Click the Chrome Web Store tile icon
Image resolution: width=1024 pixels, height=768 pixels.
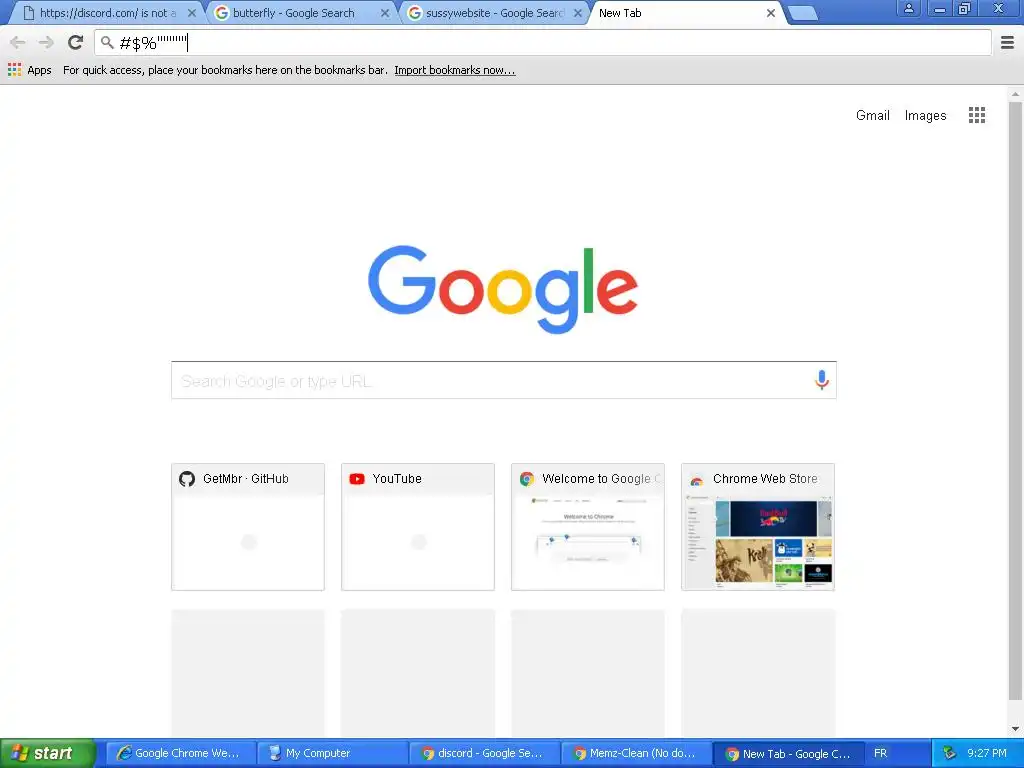(x=697, y=479)
